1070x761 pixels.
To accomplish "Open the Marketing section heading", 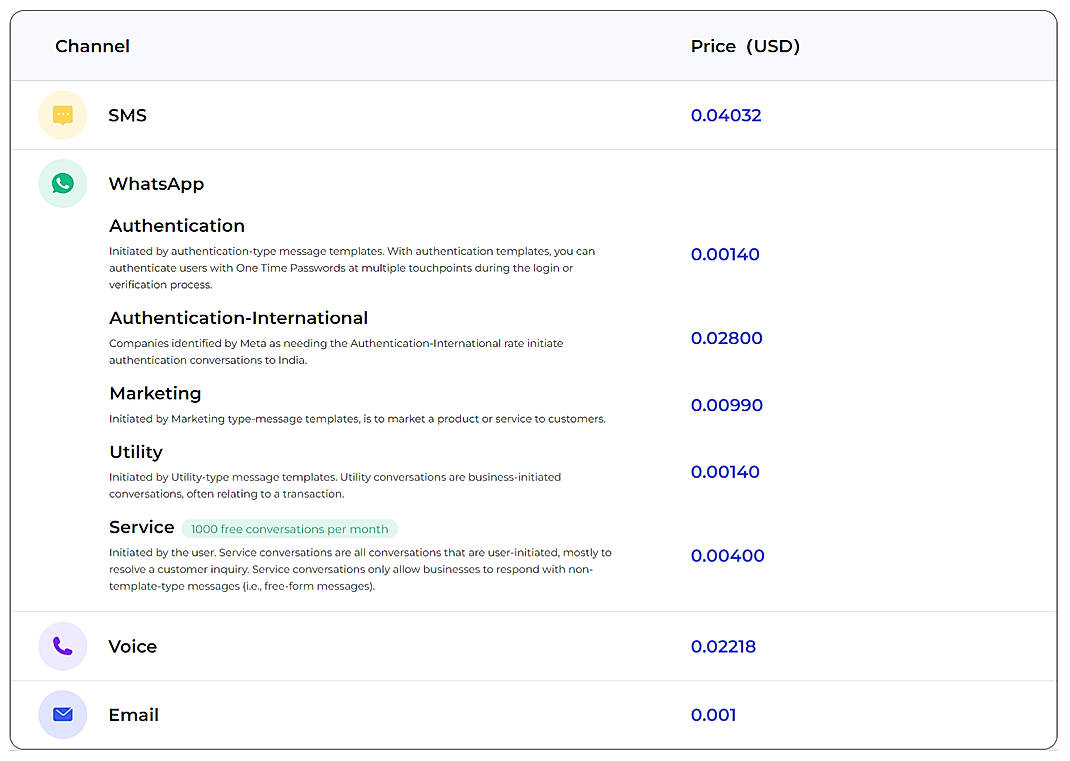I will click(x=155, y=393).
